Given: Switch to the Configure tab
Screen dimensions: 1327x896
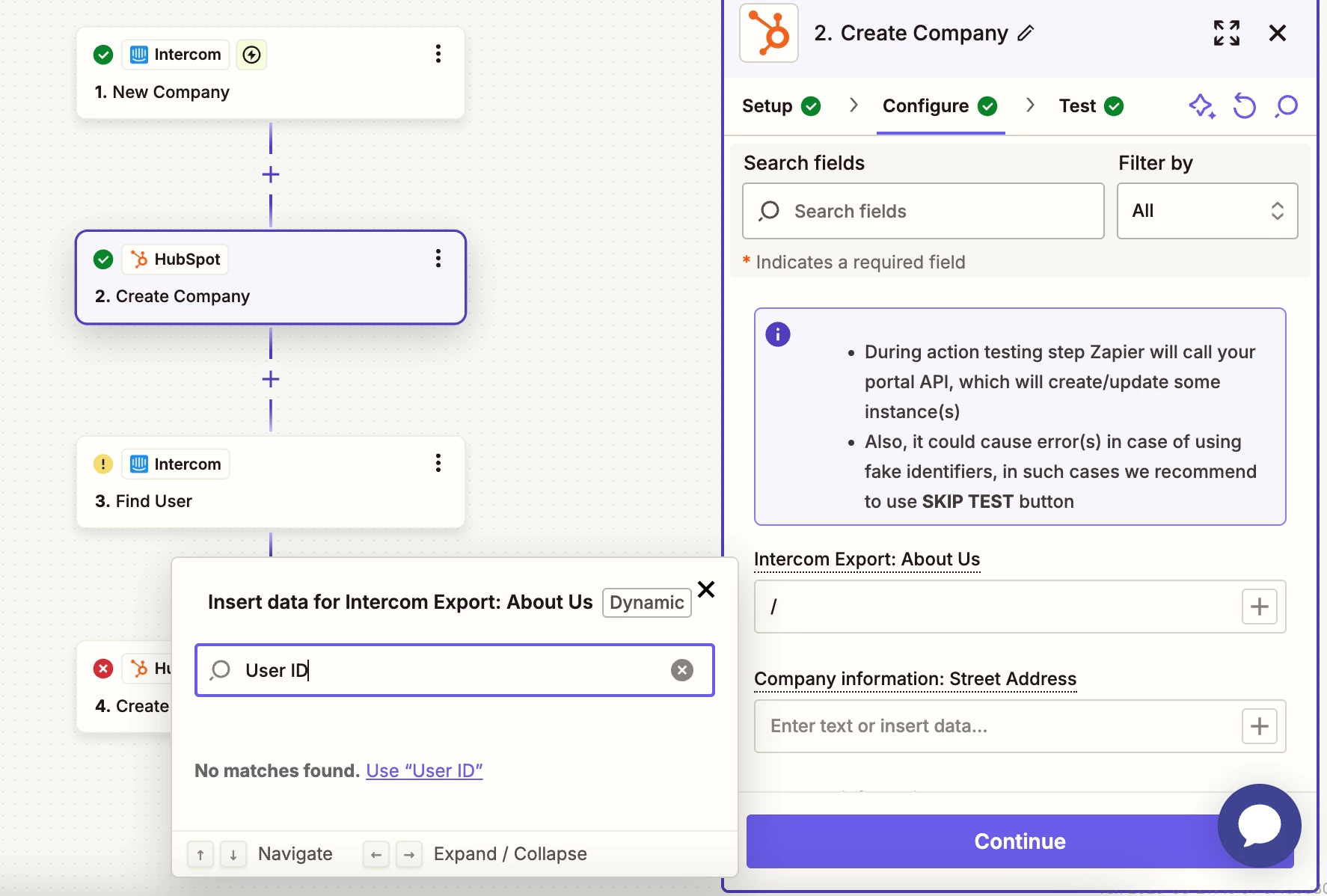Looking at the screenshot, I should (x=940, y=106).
